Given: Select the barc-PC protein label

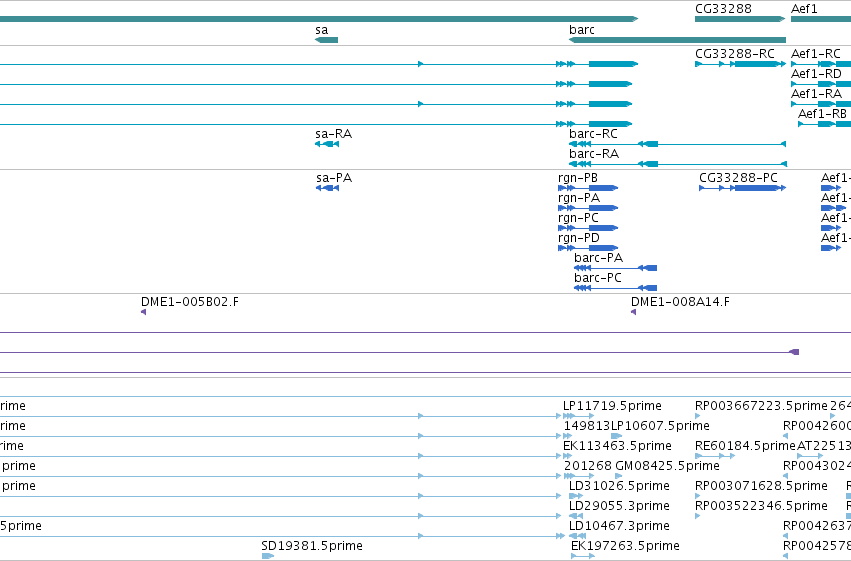Looking at the screenshot, I should (x=598, y=278).
